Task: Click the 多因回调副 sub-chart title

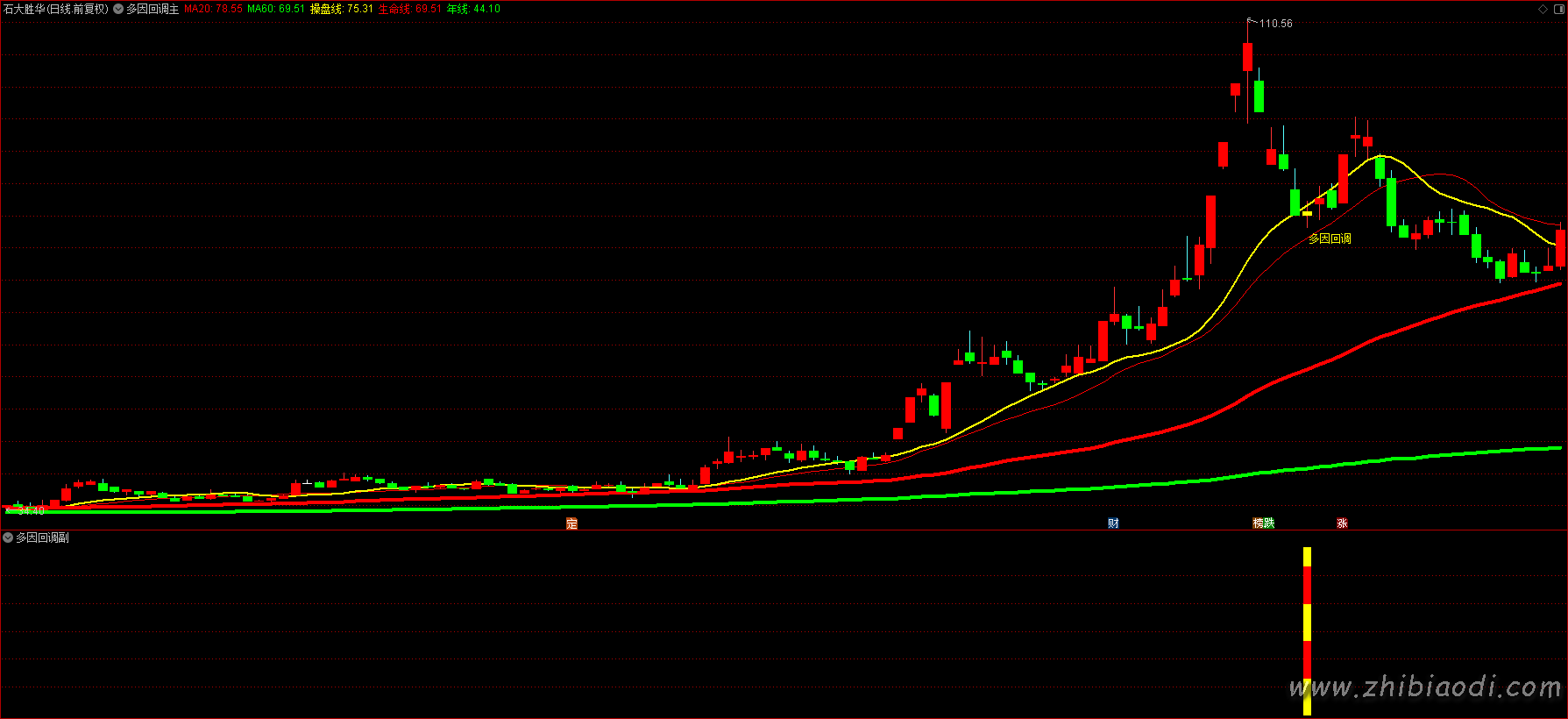Action: (42, 537)
